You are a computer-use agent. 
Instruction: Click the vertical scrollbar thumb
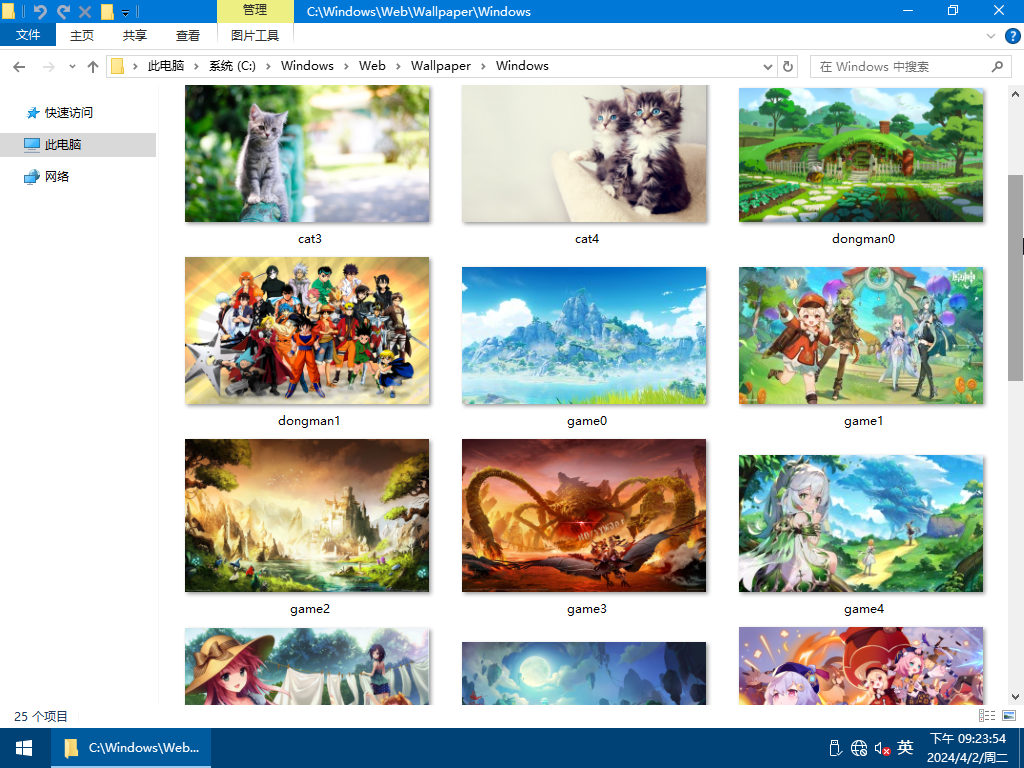point(1015,276)
